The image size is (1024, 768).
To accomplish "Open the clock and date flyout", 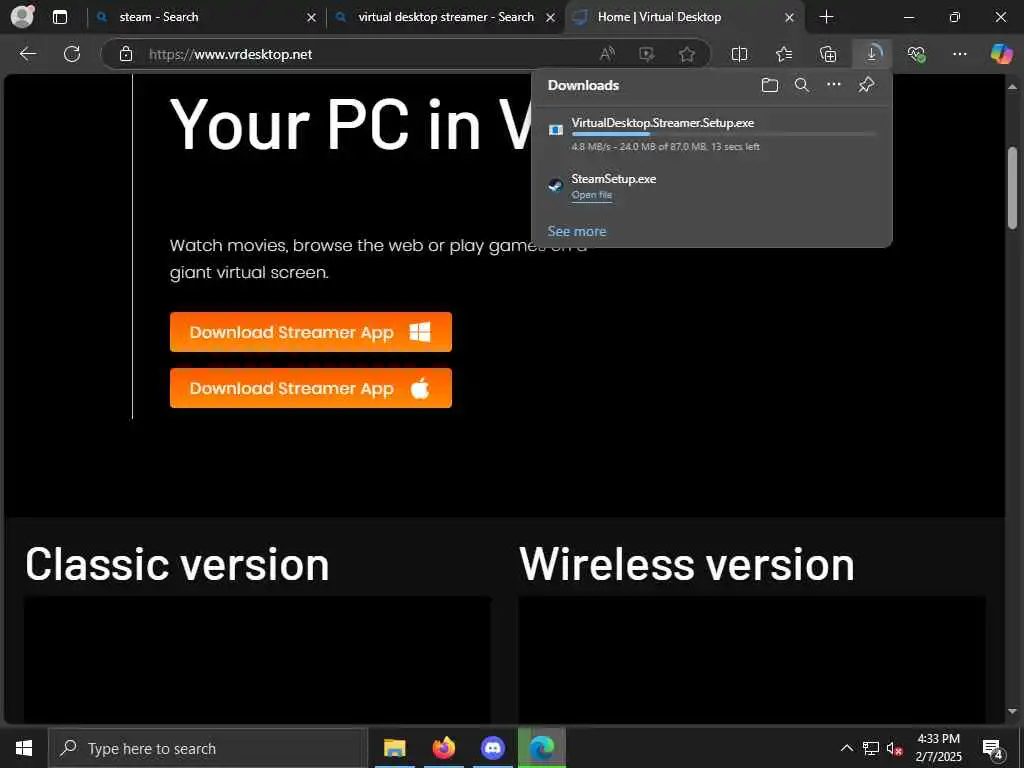I will click(x=938, y=748).
